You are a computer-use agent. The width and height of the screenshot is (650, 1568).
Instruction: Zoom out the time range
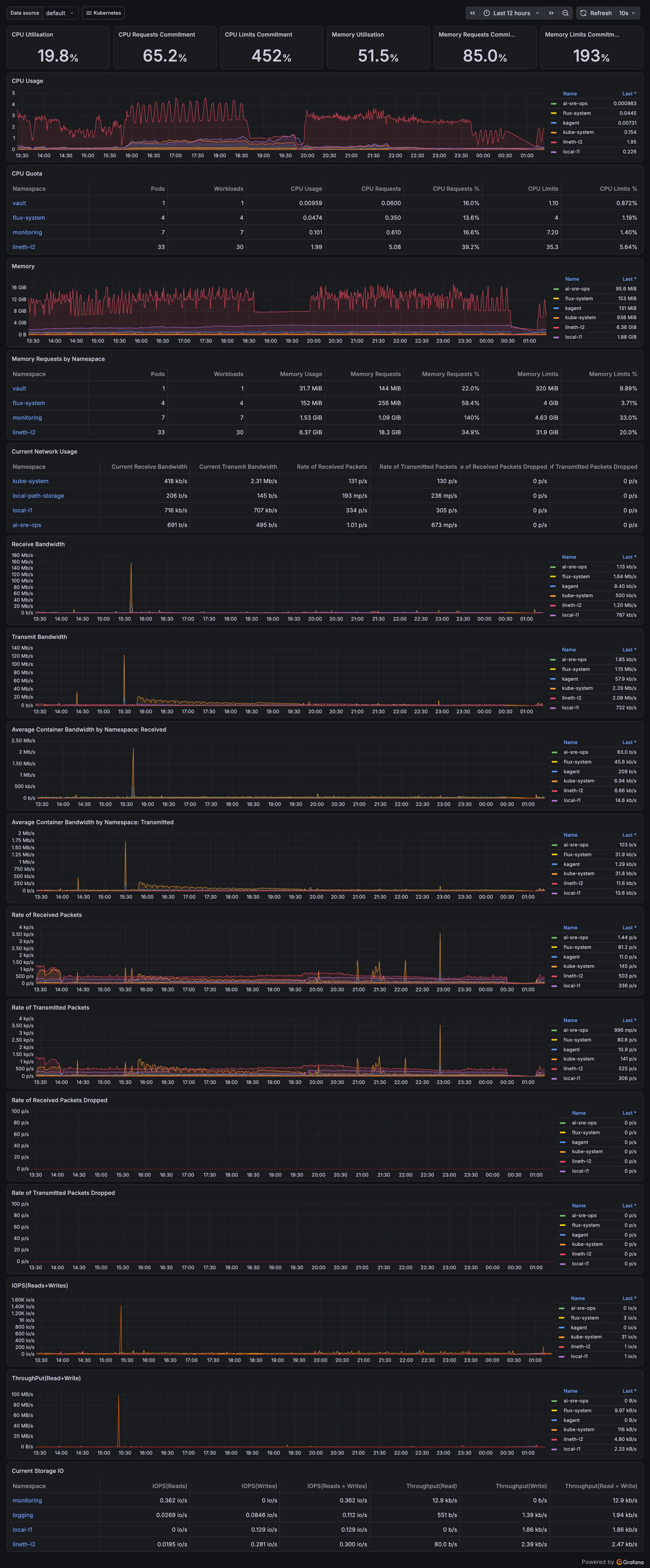565,13
